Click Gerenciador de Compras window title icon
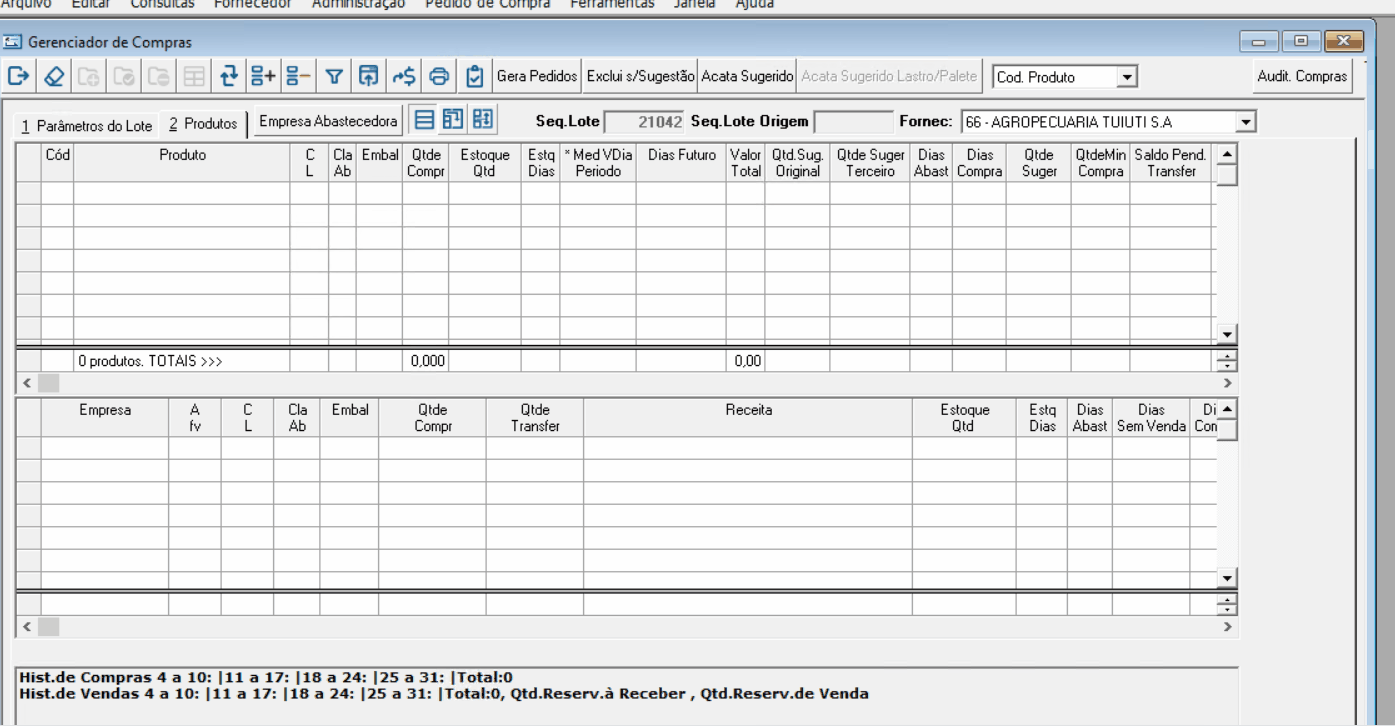1395x726 pixels. click(13, 42)
